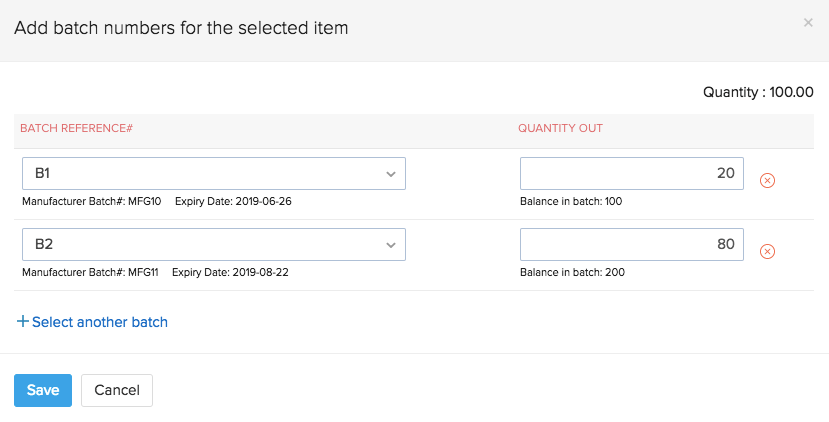
Task: Click the Expiry Date 2019-08-22 text
Action: click(230, 272)
